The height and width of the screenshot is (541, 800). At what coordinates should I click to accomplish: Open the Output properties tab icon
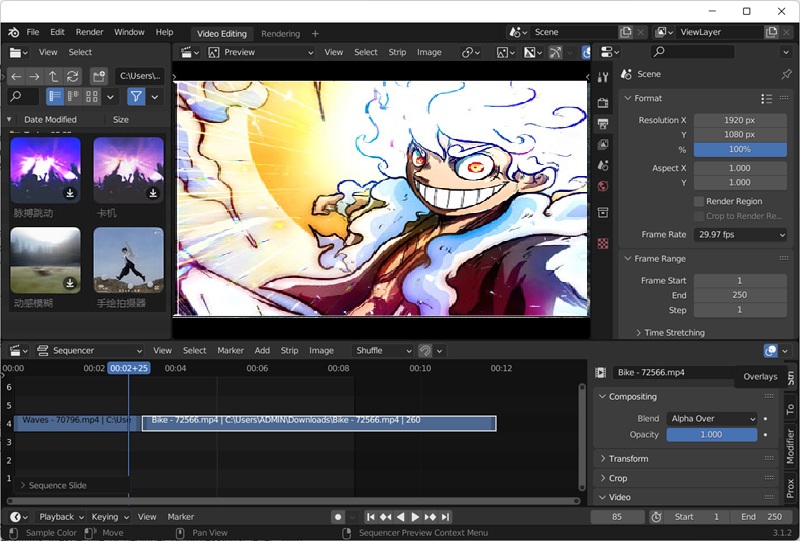602,123
